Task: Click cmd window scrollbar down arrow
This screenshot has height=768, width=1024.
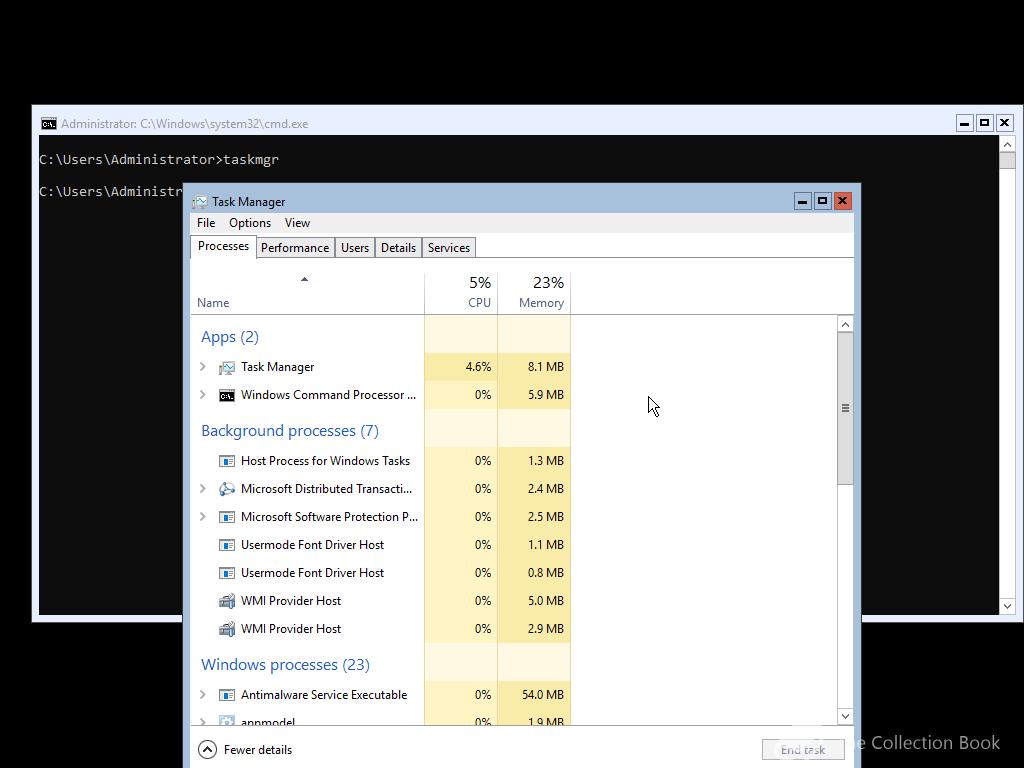Action: pos(1007,607)
